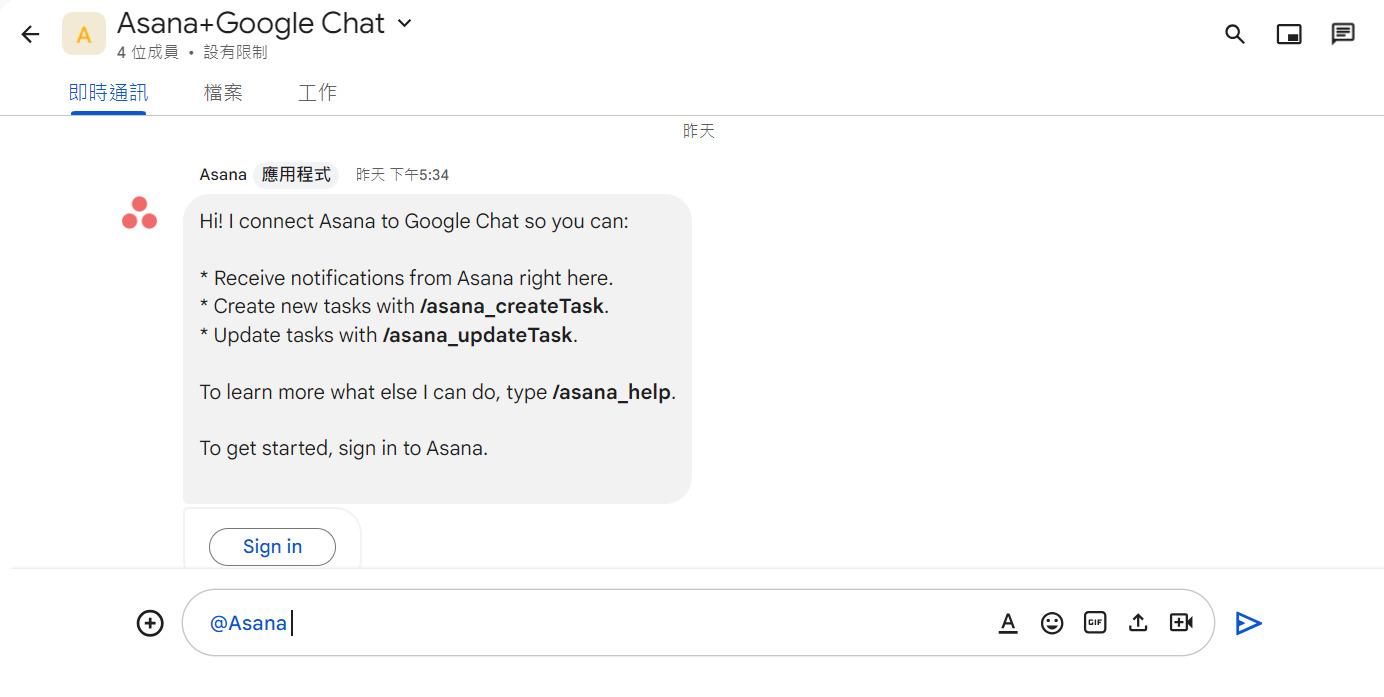Image resolution: width=1384 pixels, height=697 pixels.
Task: Toggle text formatting options
Action: click(1008, 623)
